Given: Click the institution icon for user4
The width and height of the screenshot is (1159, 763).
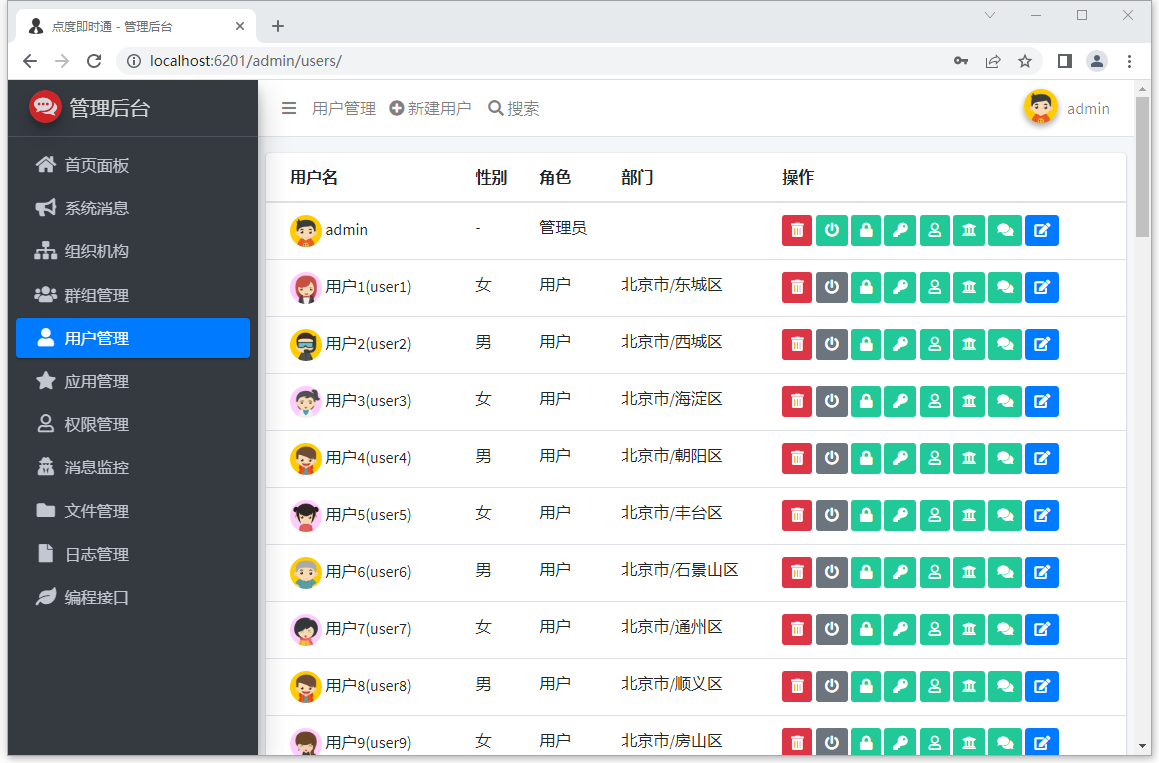Looking at the screenshot, I should click(969, 458).
